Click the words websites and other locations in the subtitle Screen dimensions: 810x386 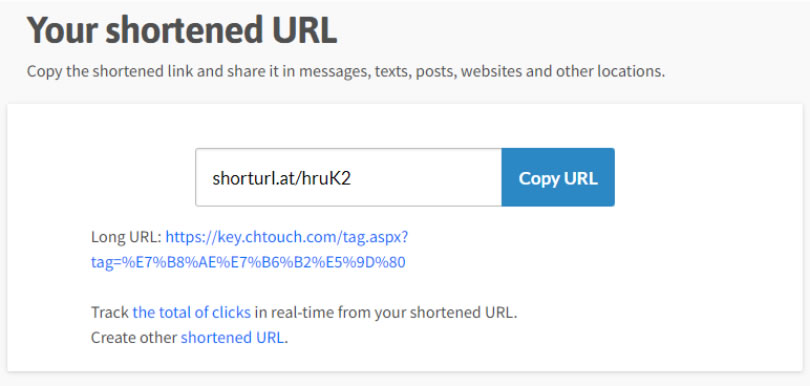(x=563, y=71)
